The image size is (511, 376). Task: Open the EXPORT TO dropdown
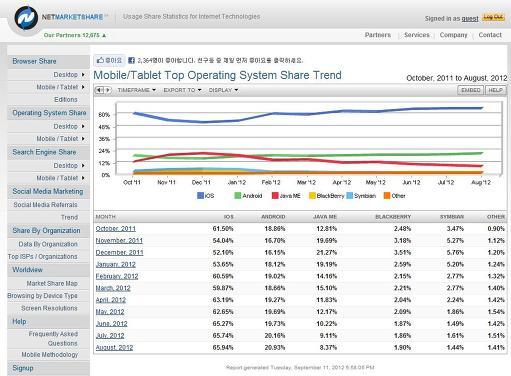[x=182, y=90]
